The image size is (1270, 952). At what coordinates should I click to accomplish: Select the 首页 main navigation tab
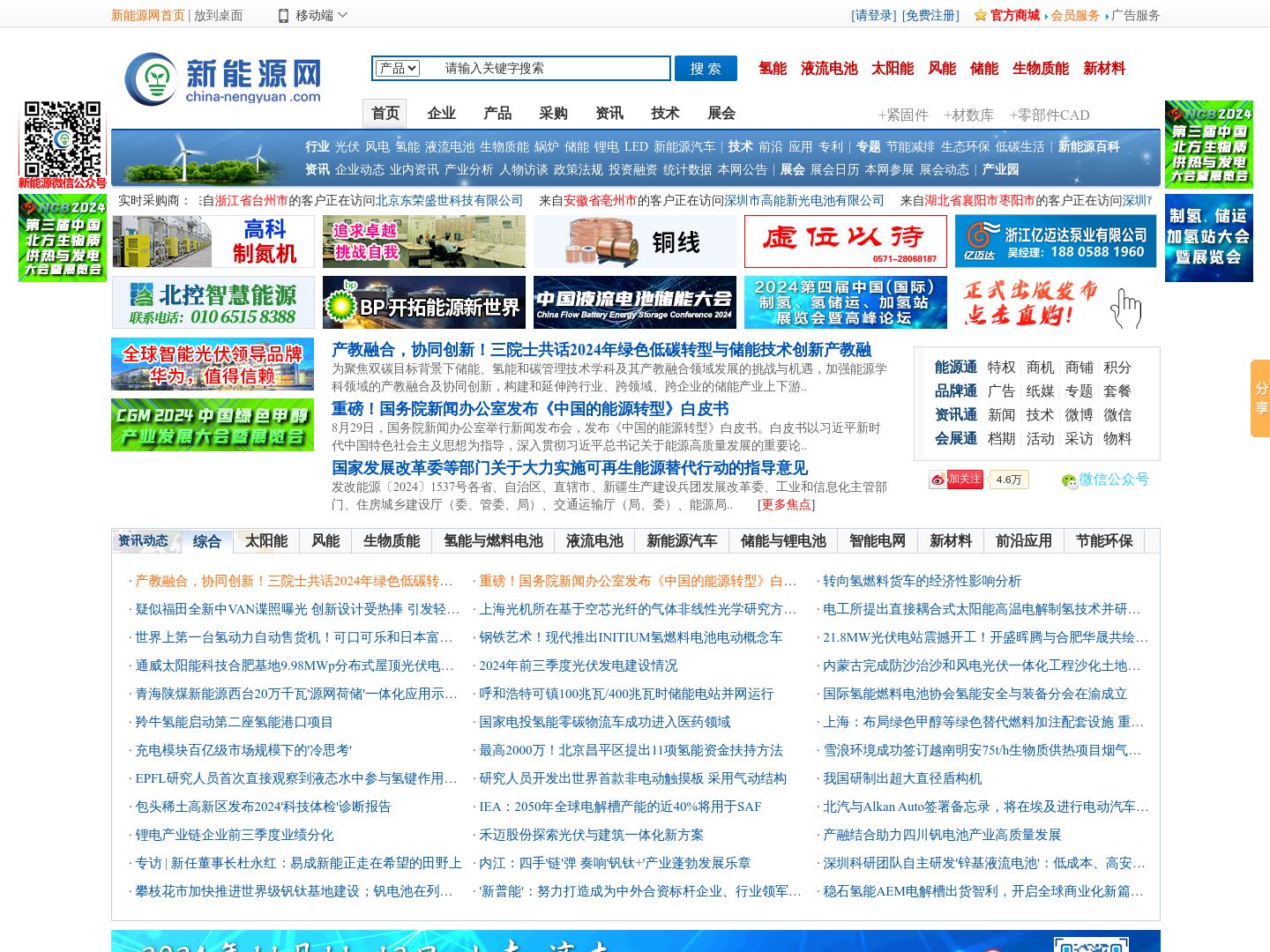point(385,113)
